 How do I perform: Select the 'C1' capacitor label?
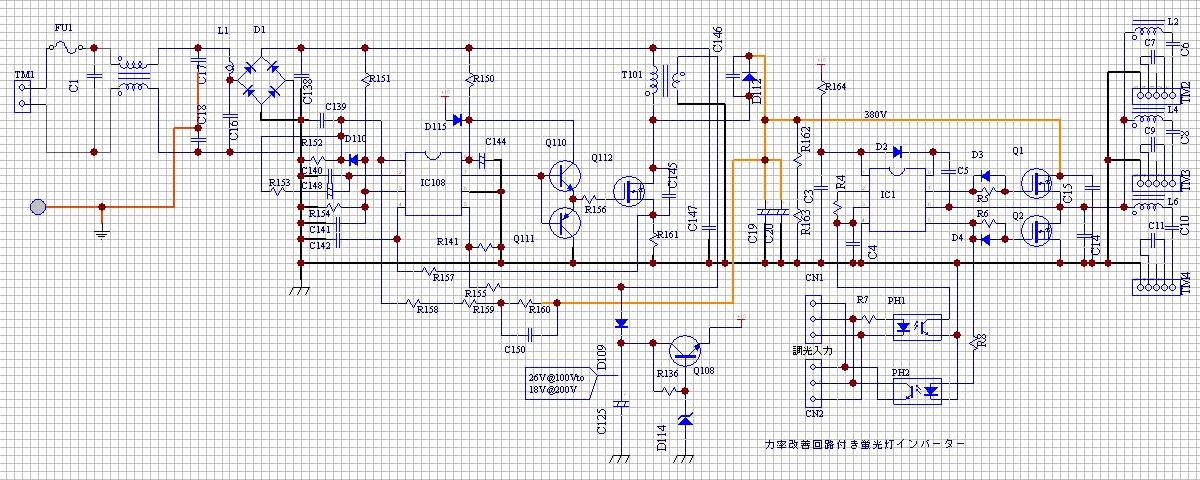[x=74, y=87]
